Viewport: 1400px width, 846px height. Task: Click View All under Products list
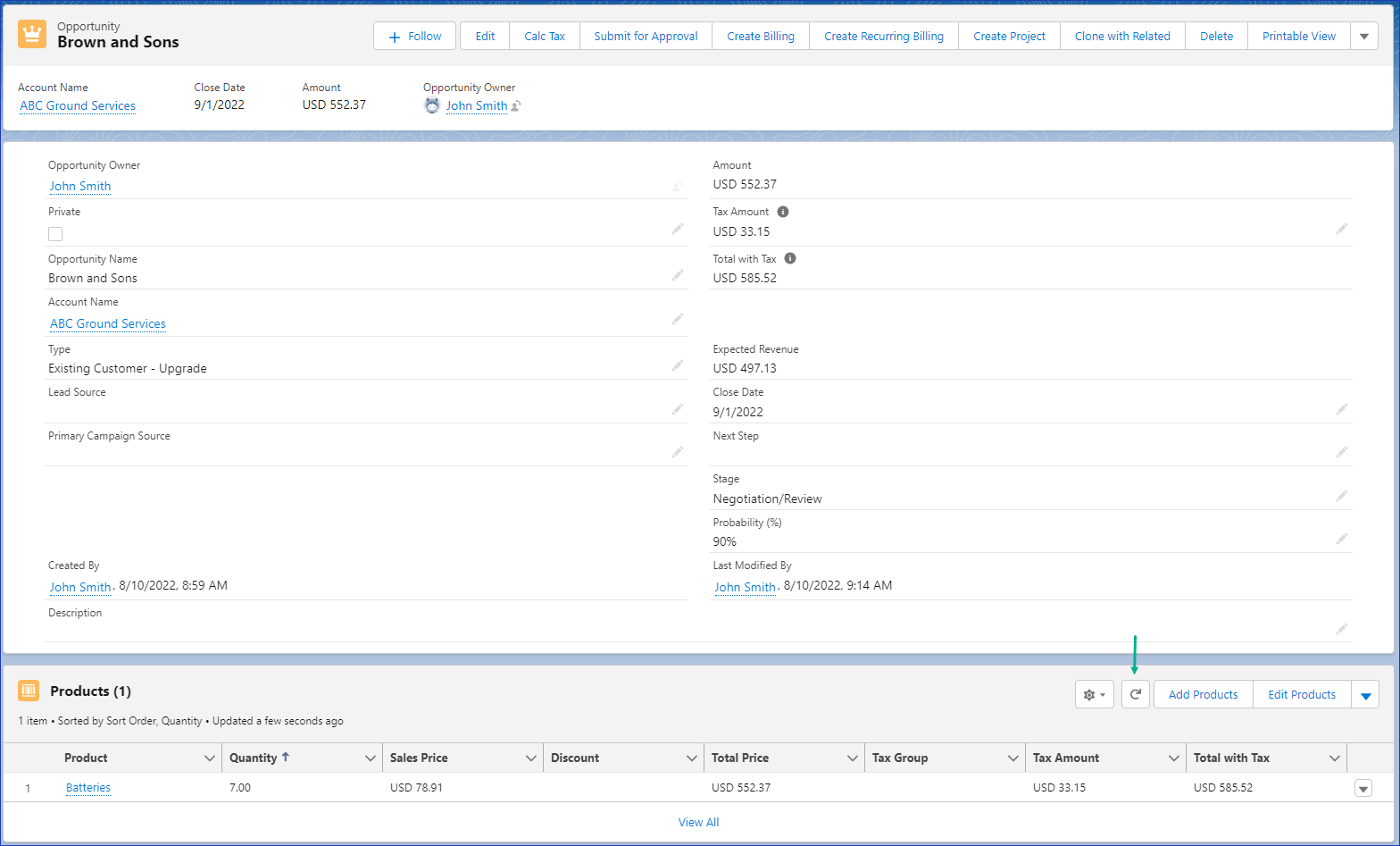(x=698, y=822)
